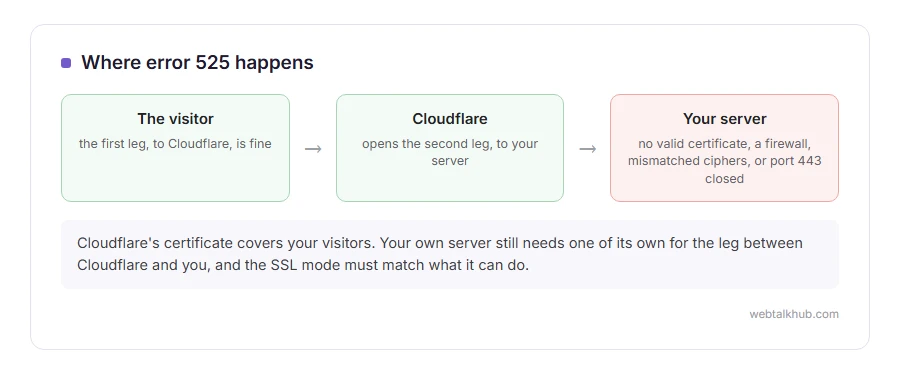This screenshot has height=371, width=900.
Task: Click the webtalkhub.com credit text
Action: point(794,314)
